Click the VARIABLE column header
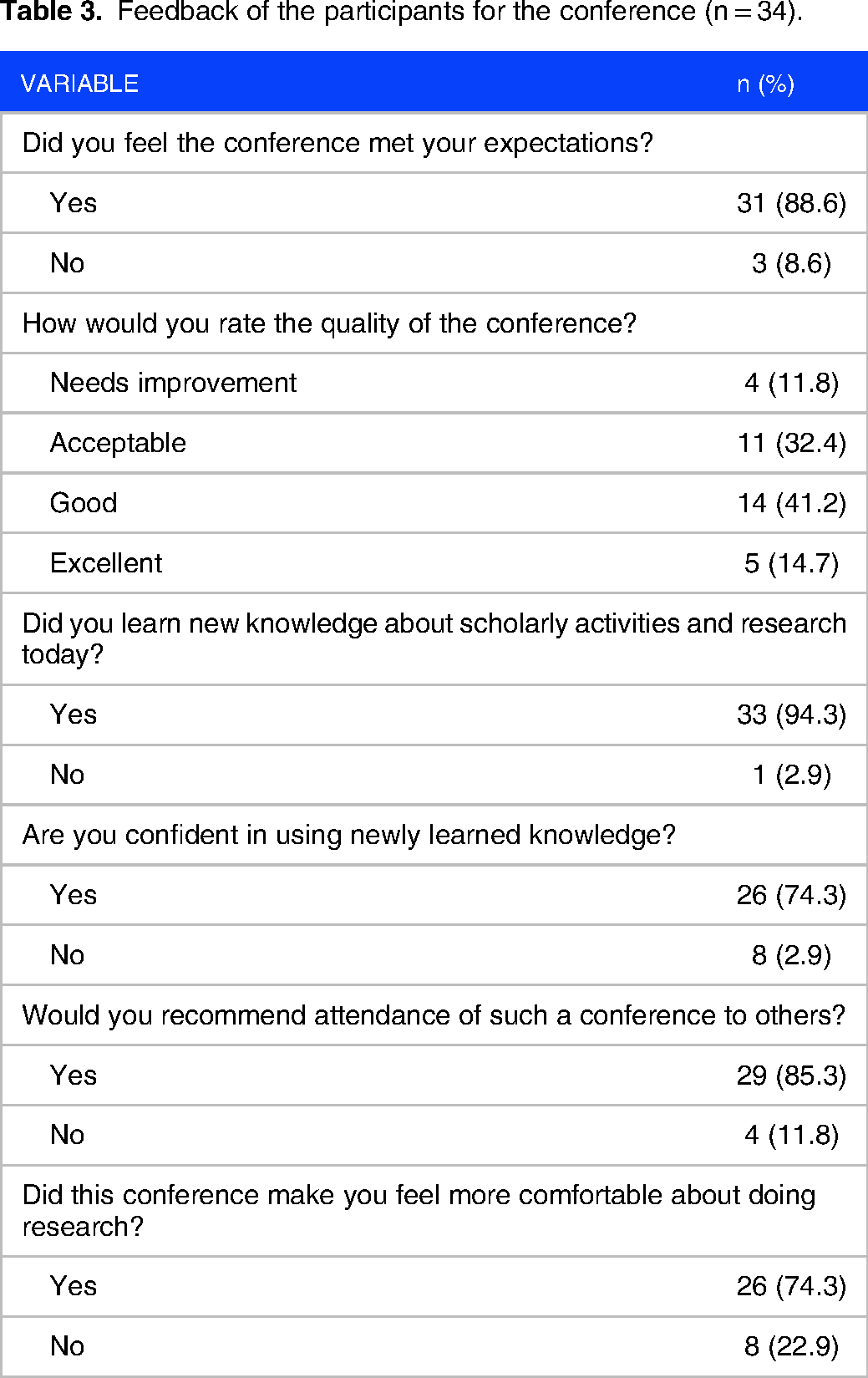This screenshot has width=868, height=1378. (79, 84)
